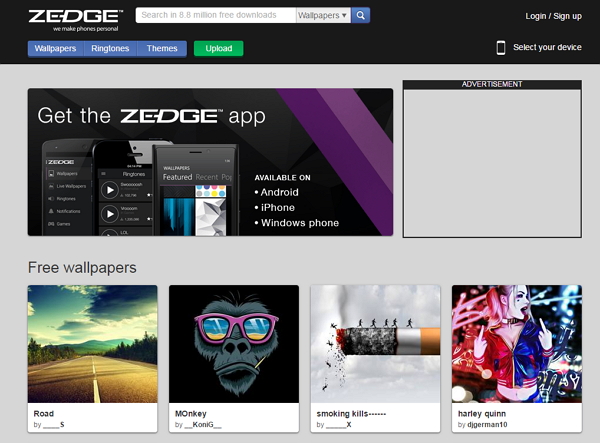600x443 pixels.
Task: Click the phone device icon
Action: (x=500, y=47)
